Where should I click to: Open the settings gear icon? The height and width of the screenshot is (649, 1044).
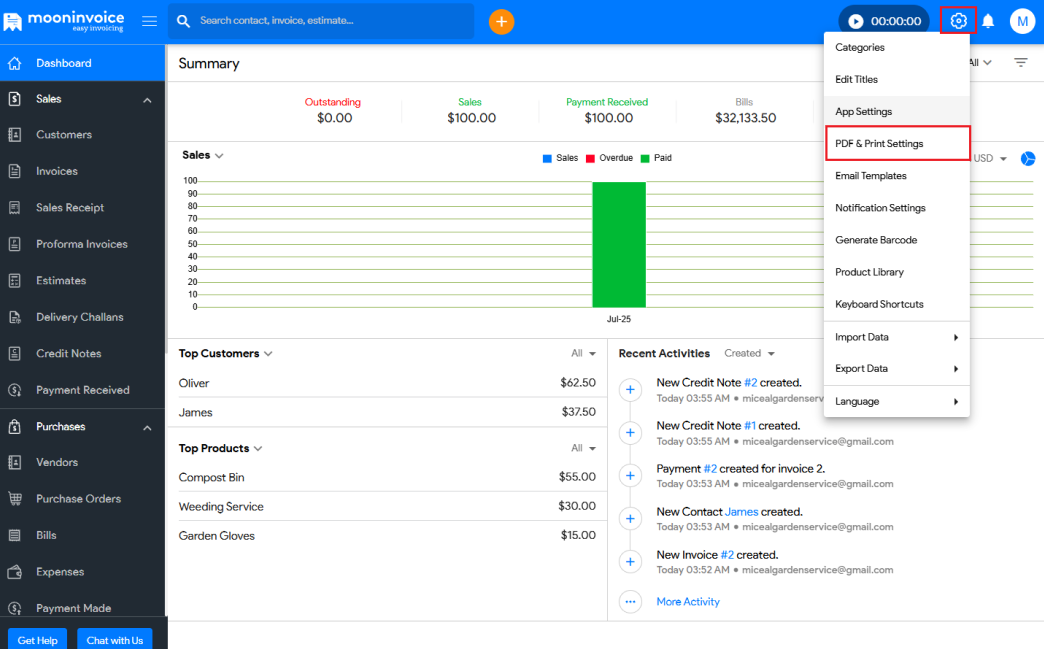[x=958, y=21]
